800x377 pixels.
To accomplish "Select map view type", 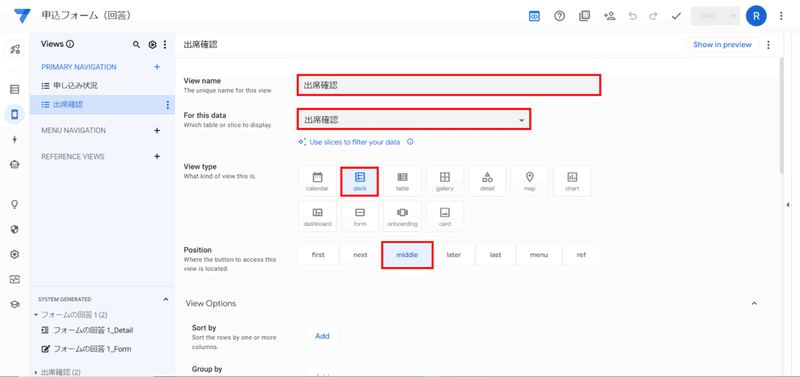I will [530, 181].
